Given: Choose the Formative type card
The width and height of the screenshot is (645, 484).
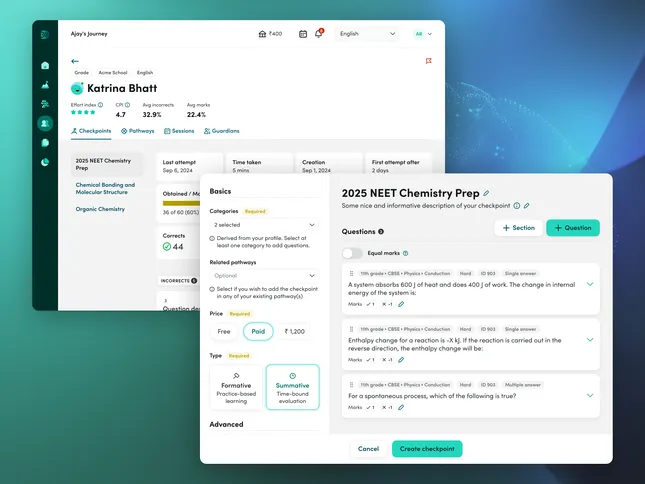Looking at the screenshot, I should click(236, 387).
